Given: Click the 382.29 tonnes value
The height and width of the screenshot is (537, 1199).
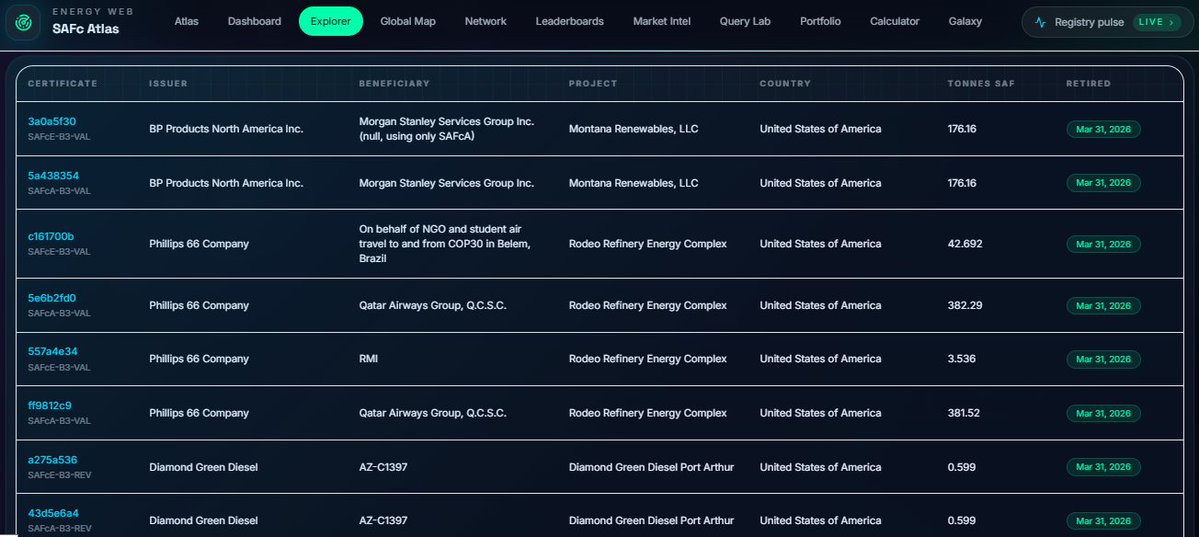Looking at the screenshot, I should (x=965, y=305).
